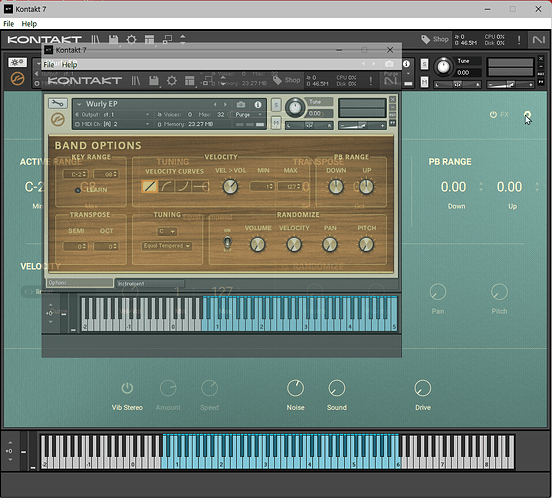Click the workspace layout icon in the back Kontakt header
The width and height of the screenshot is (553, 500).
[x=150, y=39]
